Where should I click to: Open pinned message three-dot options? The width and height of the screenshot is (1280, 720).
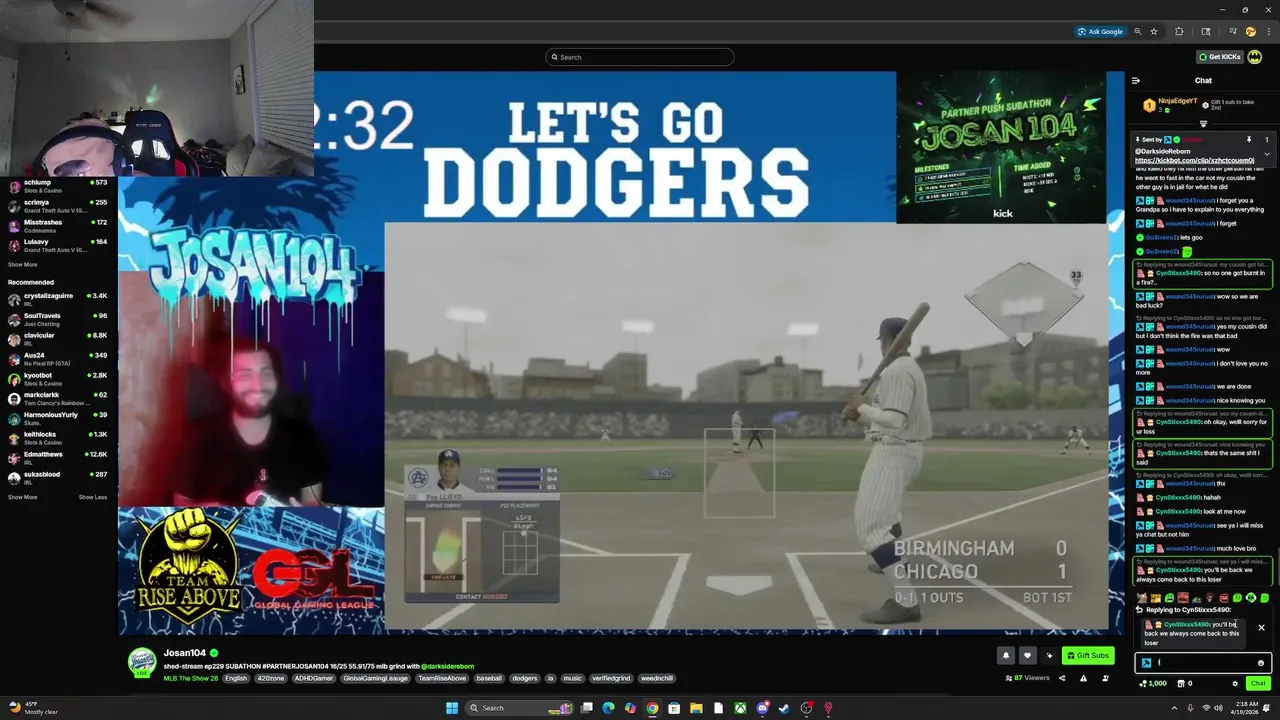(x=1266, y=140)
